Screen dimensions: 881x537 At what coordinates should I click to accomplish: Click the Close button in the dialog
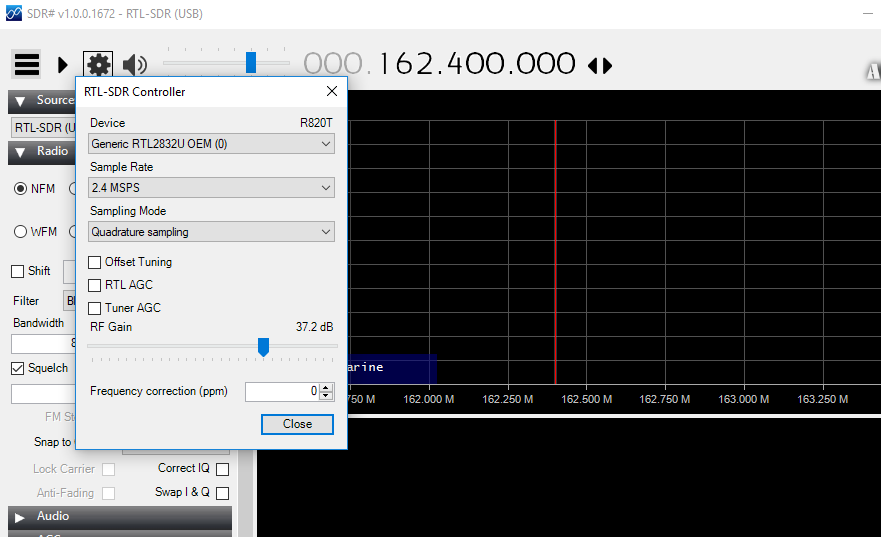[297, 424]
